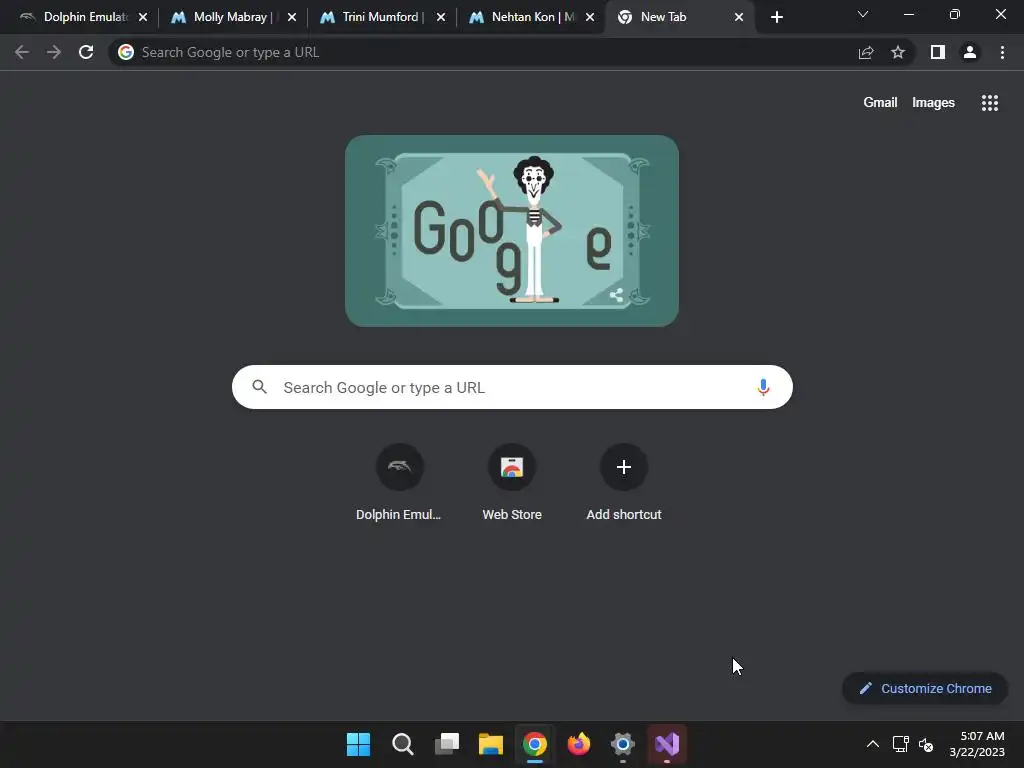The image size is (1024, 768).
Task: Expand the tab search dropdown chevron
Action: pyautogui.click(x=863, y=14)
